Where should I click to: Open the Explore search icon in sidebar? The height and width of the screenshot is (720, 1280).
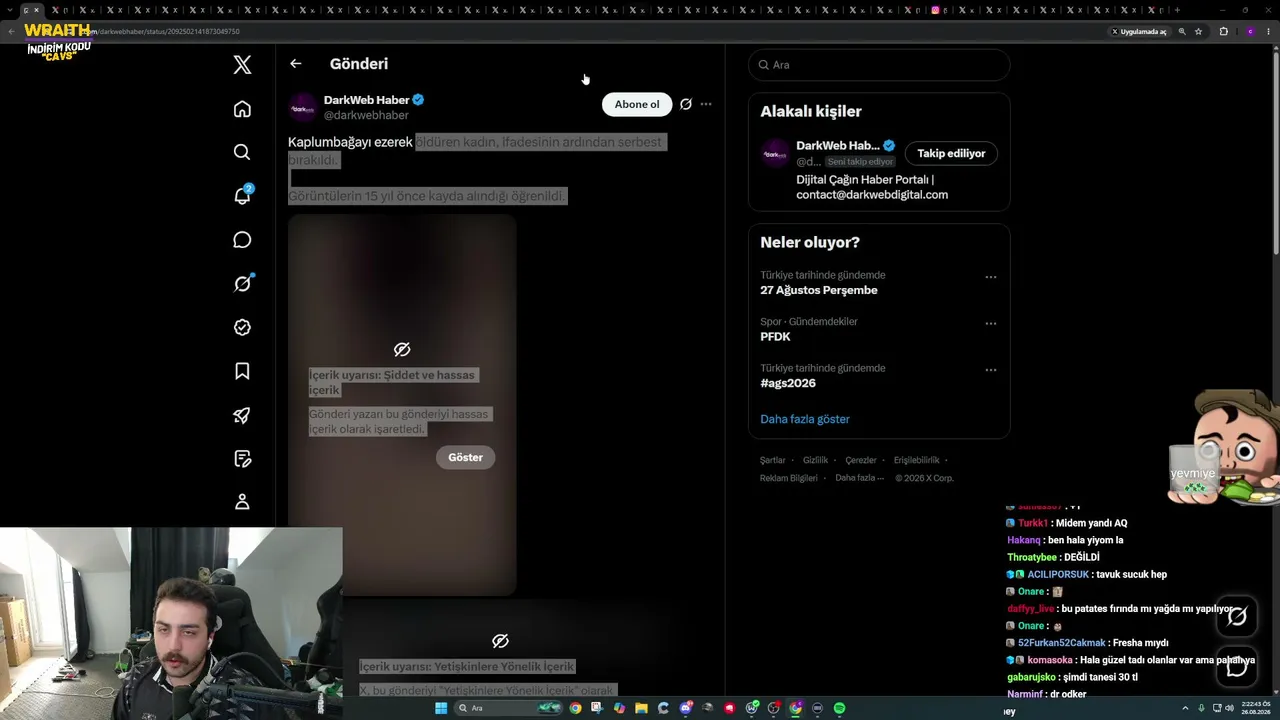(x=242, y=152)
